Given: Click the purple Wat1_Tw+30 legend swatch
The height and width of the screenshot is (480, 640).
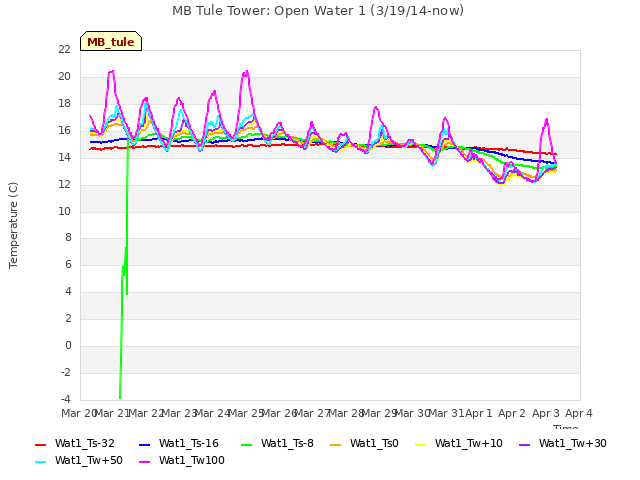Looking at the screenshot, I should pyautogui.click(x=524, y=444).
